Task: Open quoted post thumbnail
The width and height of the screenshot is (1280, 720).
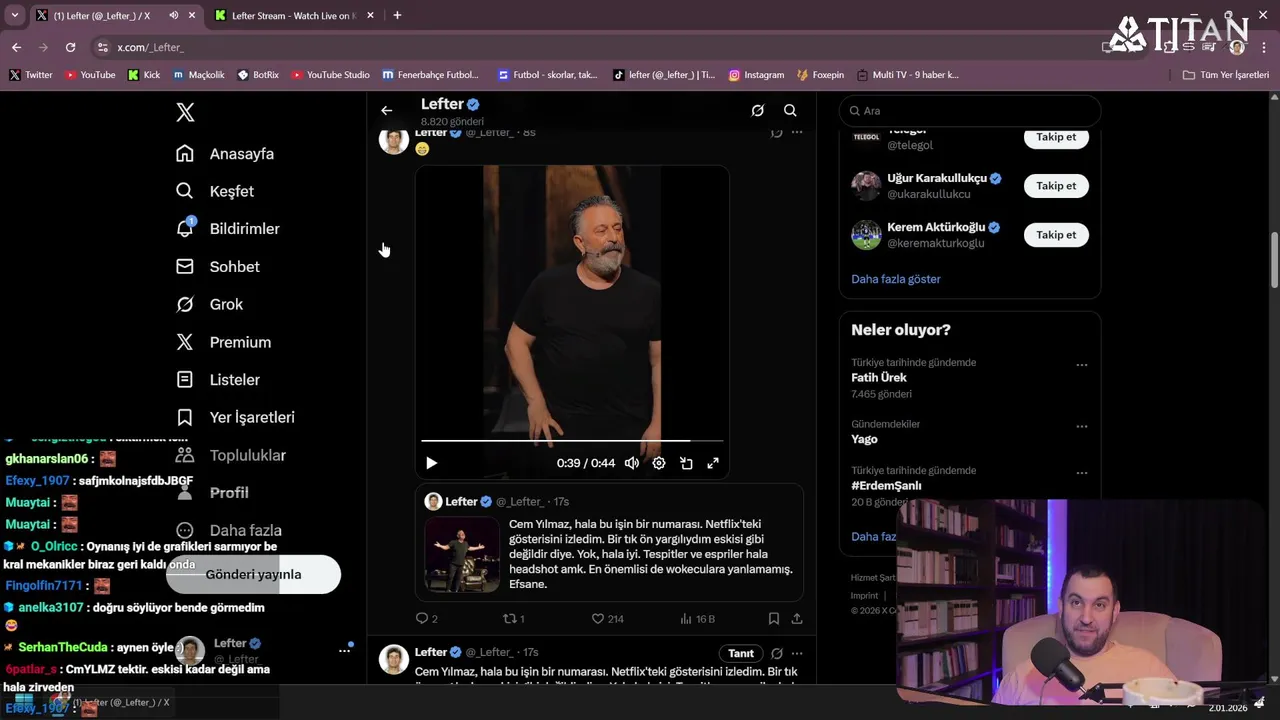Action: click(x=461, y=554)
